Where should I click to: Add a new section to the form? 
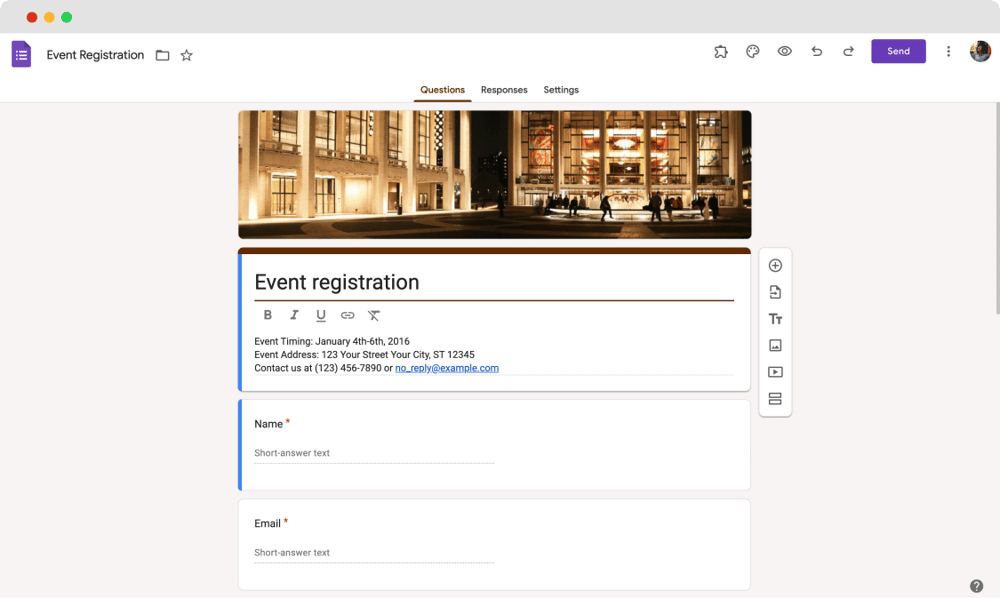tap(775, 398)
